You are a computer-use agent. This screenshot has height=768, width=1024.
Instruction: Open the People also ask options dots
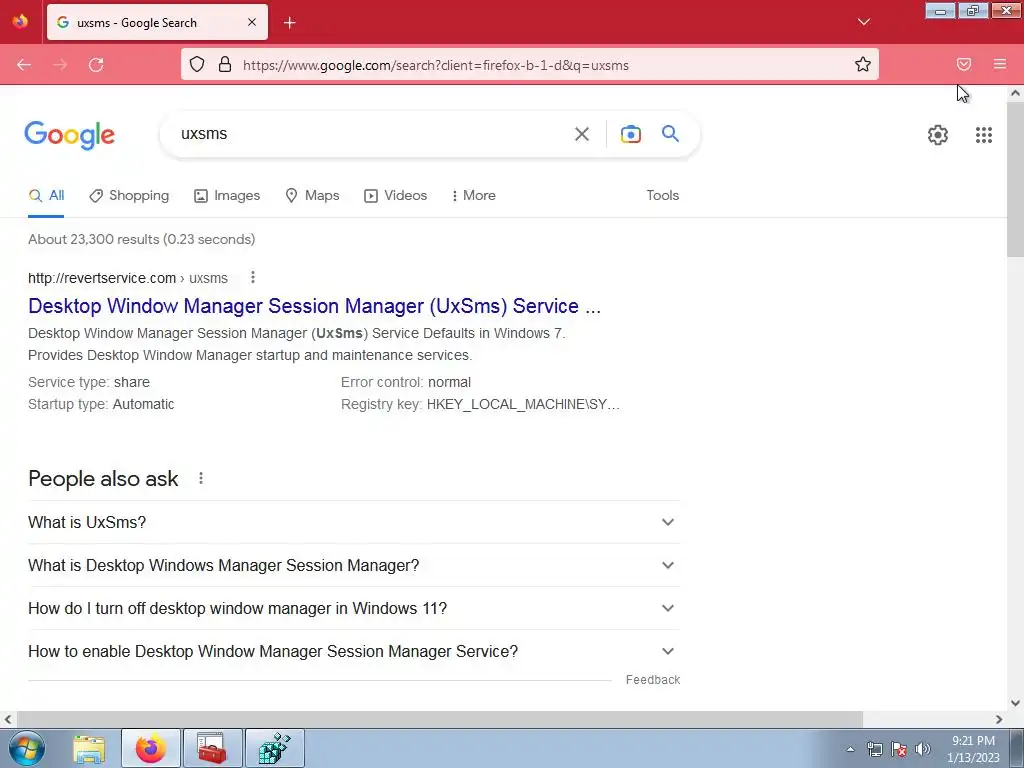point(201,479)
